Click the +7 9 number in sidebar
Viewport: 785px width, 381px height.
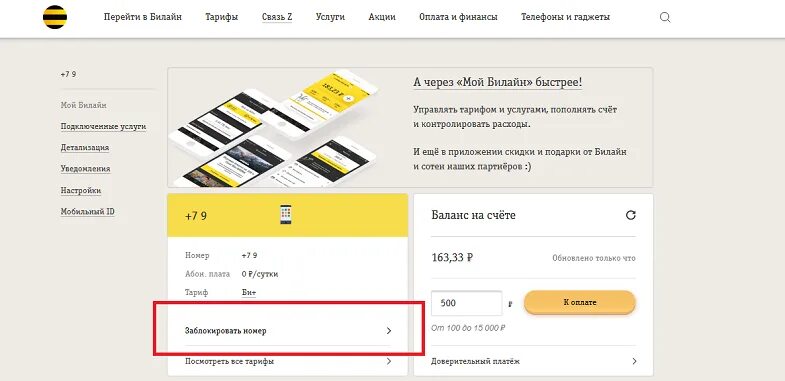pos(68,74)
